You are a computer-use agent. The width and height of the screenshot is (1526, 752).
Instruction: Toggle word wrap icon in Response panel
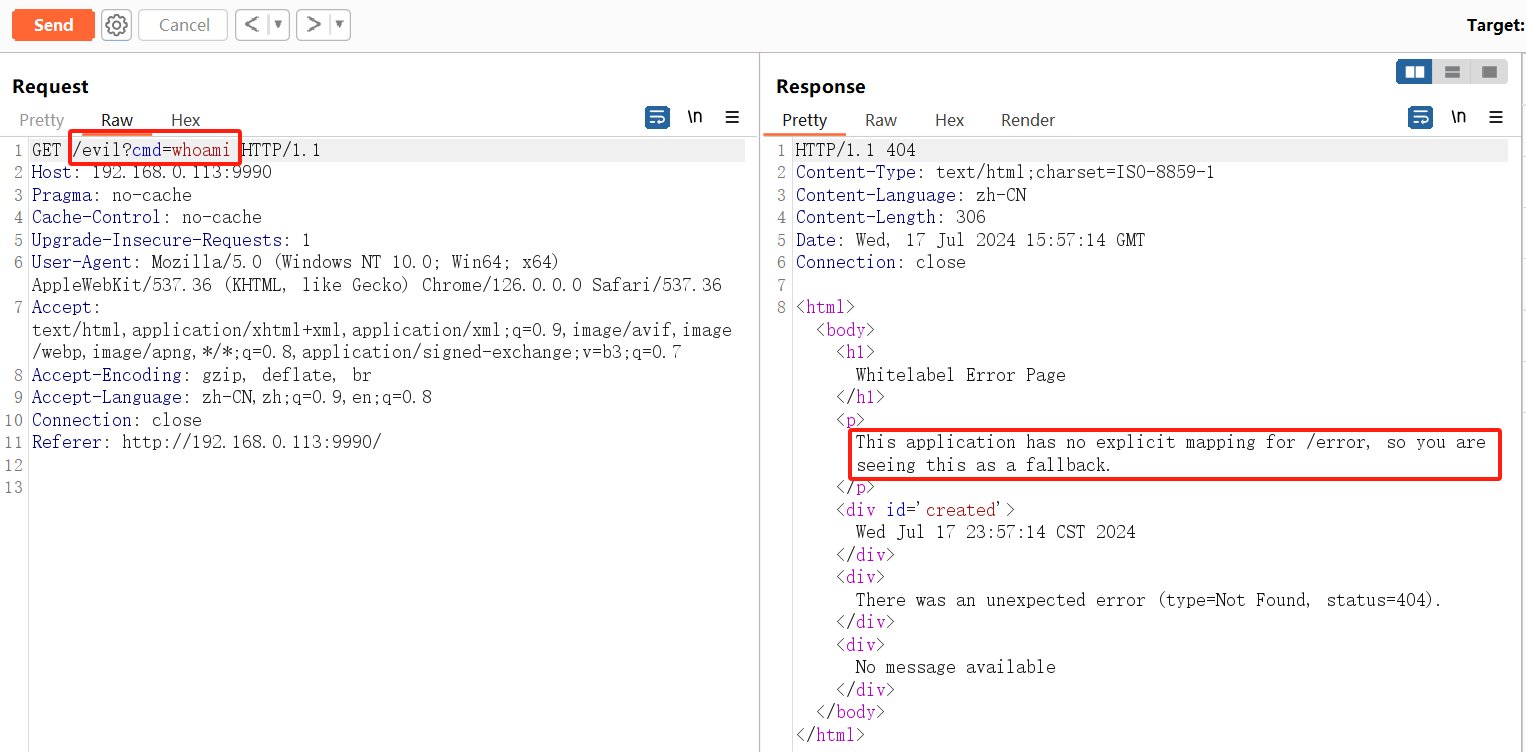click(x=1421, y=118)
